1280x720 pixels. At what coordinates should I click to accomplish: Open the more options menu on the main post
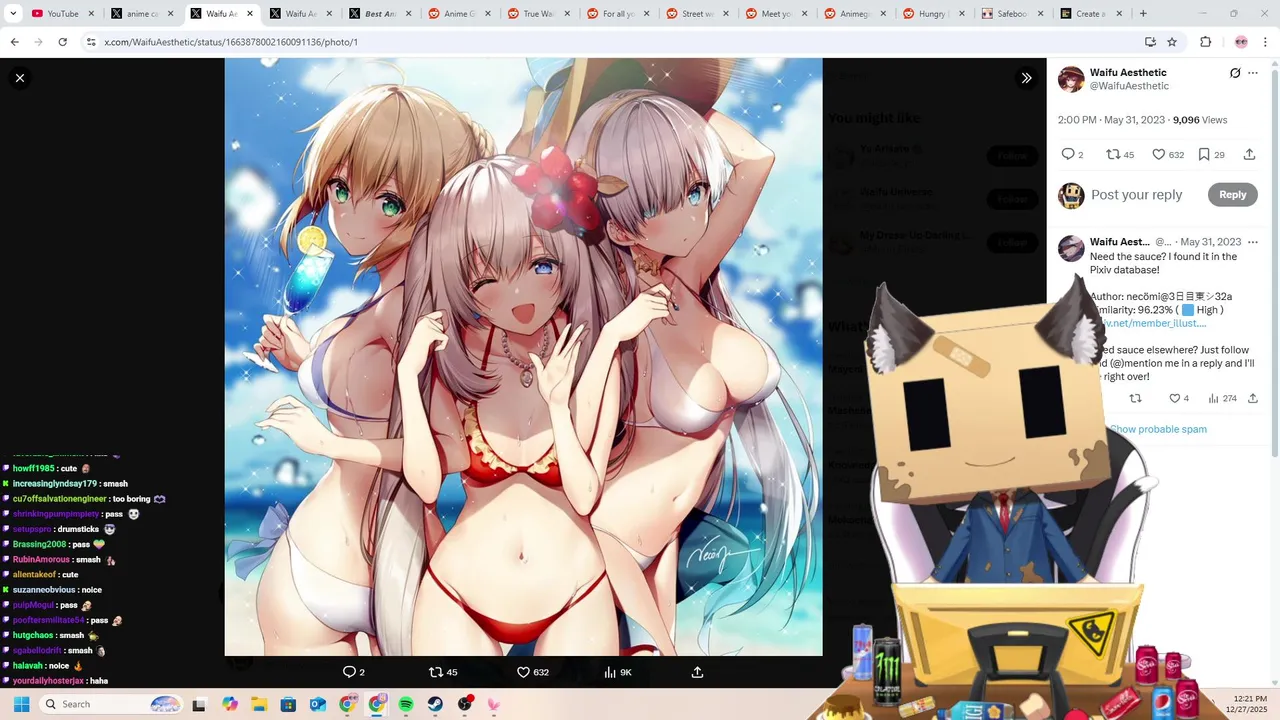point(1253,73)
